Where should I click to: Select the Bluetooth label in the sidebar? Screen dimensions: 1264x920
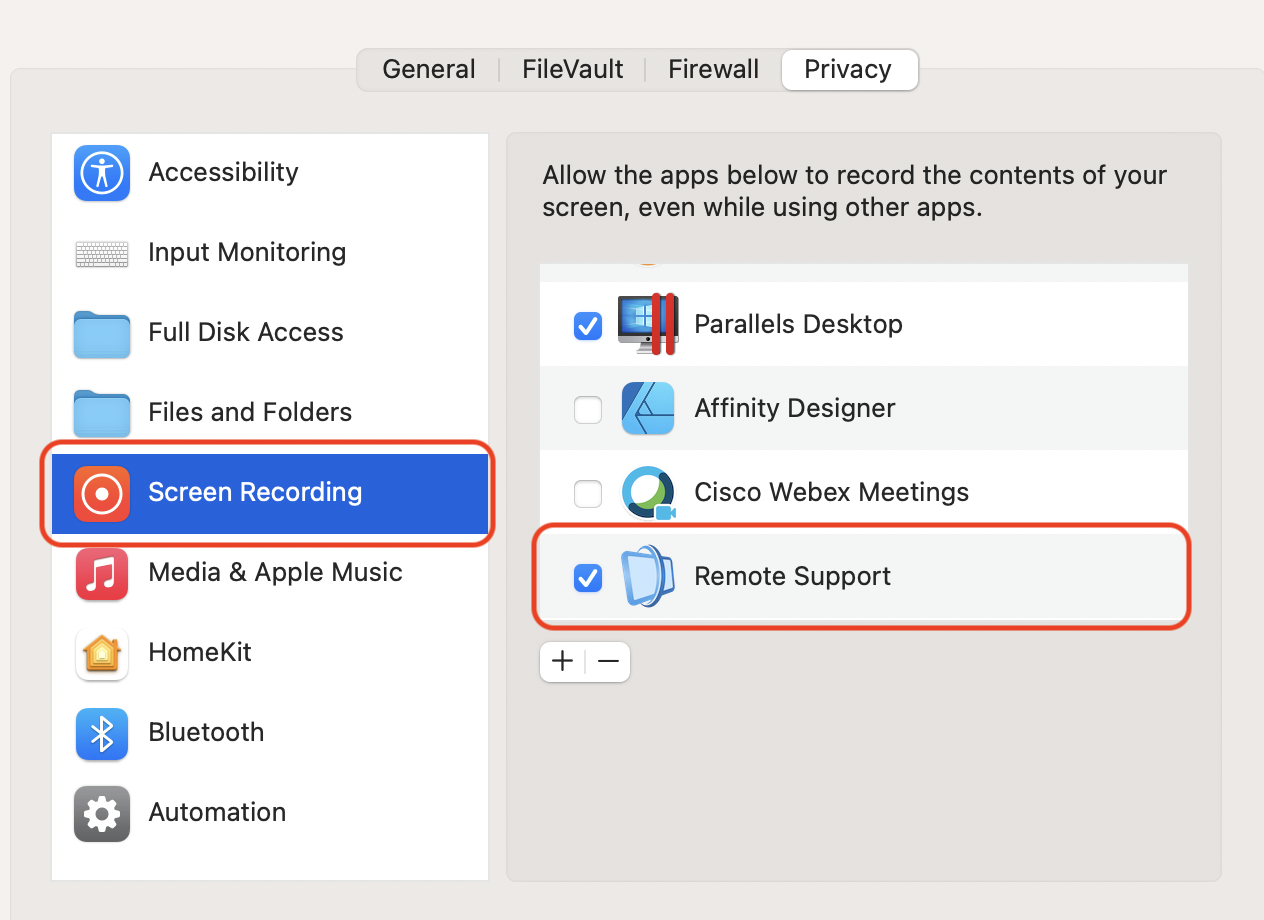click(x=206, y=732)
